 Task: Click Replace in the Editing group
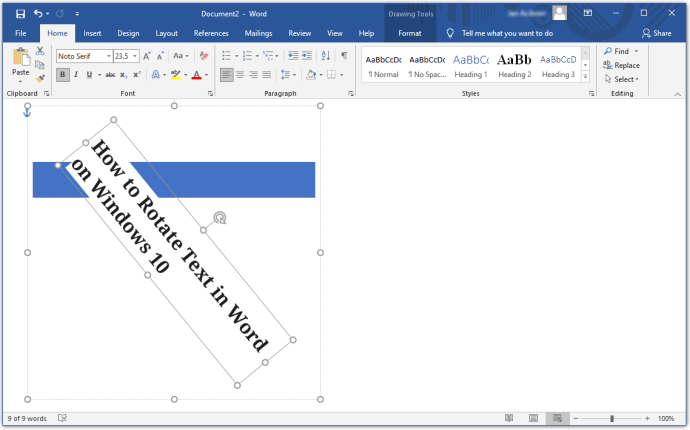click(621, 65)
